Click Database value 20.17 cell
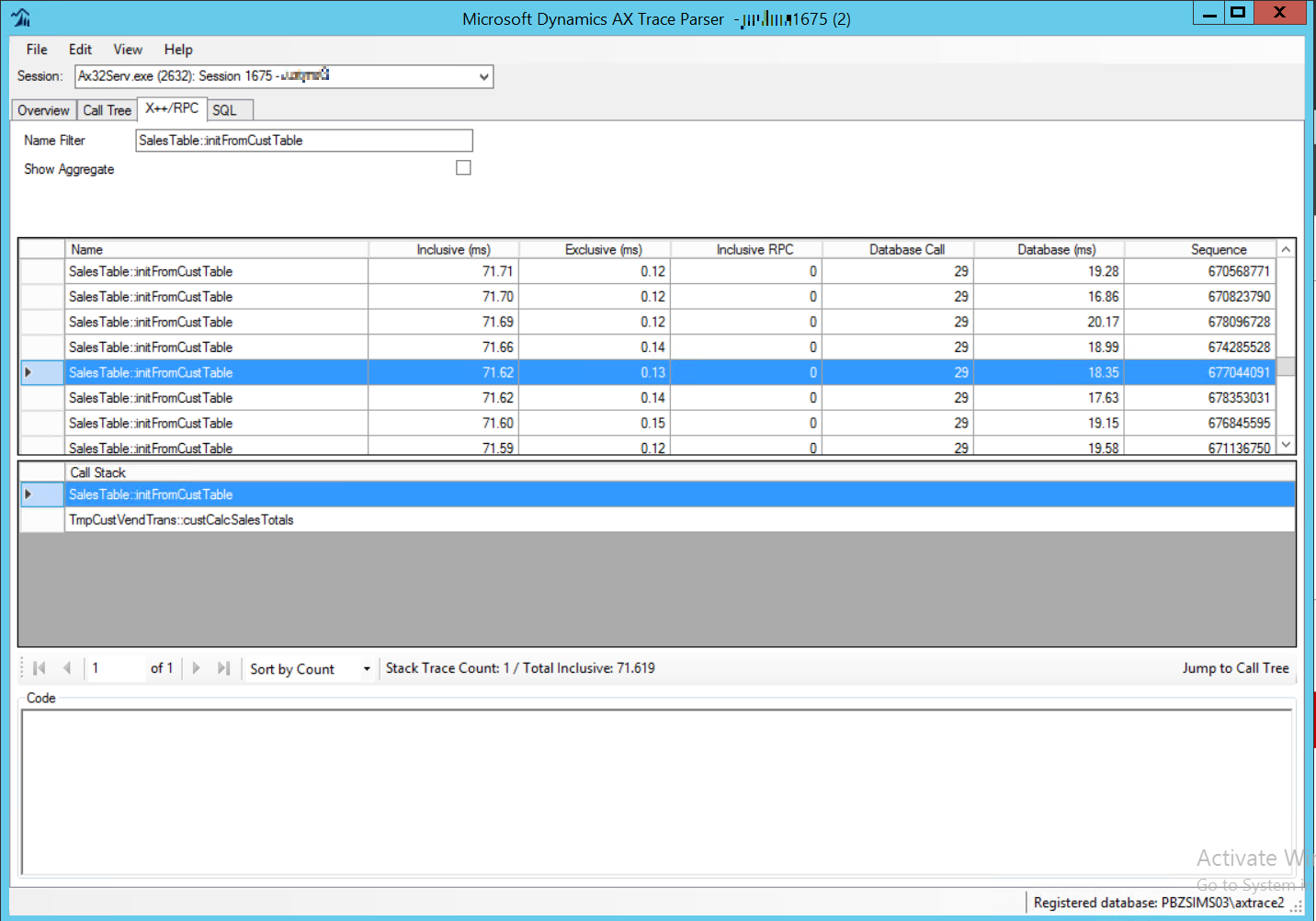1316x921 pixels. 1049,322
